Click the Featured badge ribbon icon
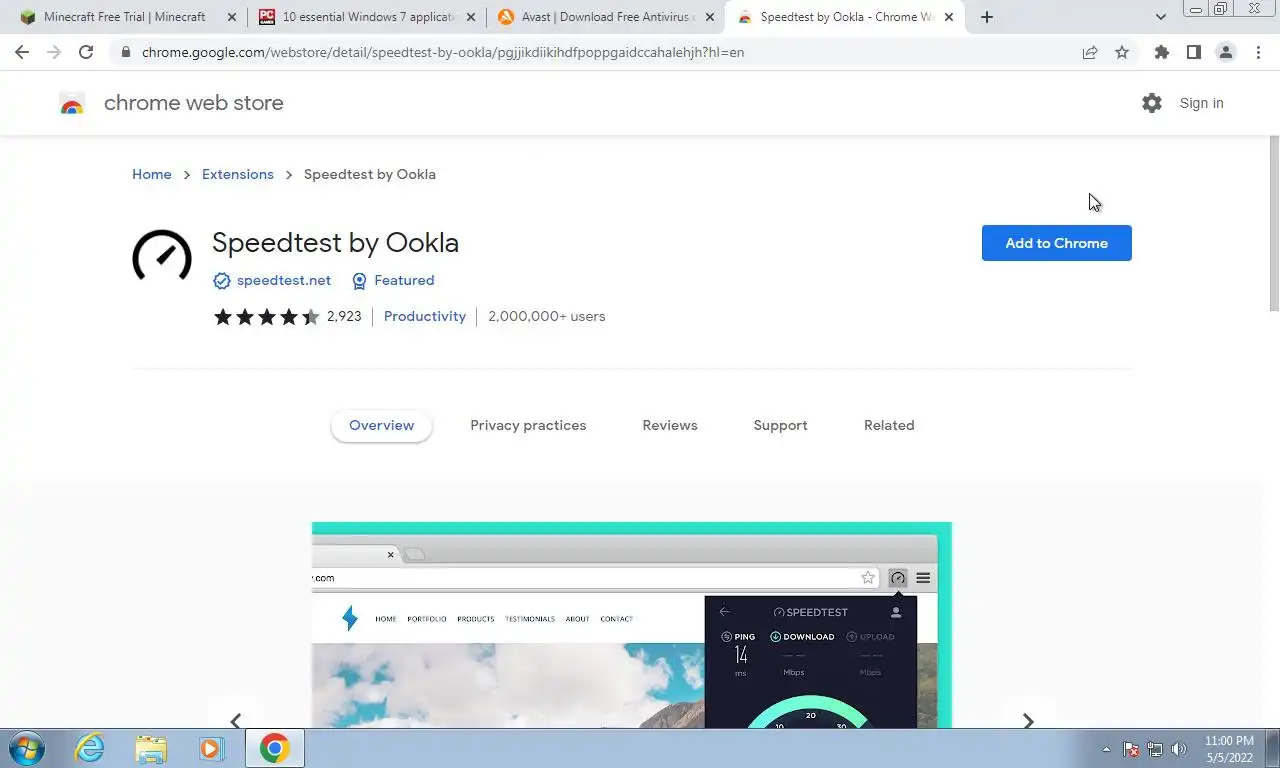Screen dimensions: 1280x768 pos(359,281)
